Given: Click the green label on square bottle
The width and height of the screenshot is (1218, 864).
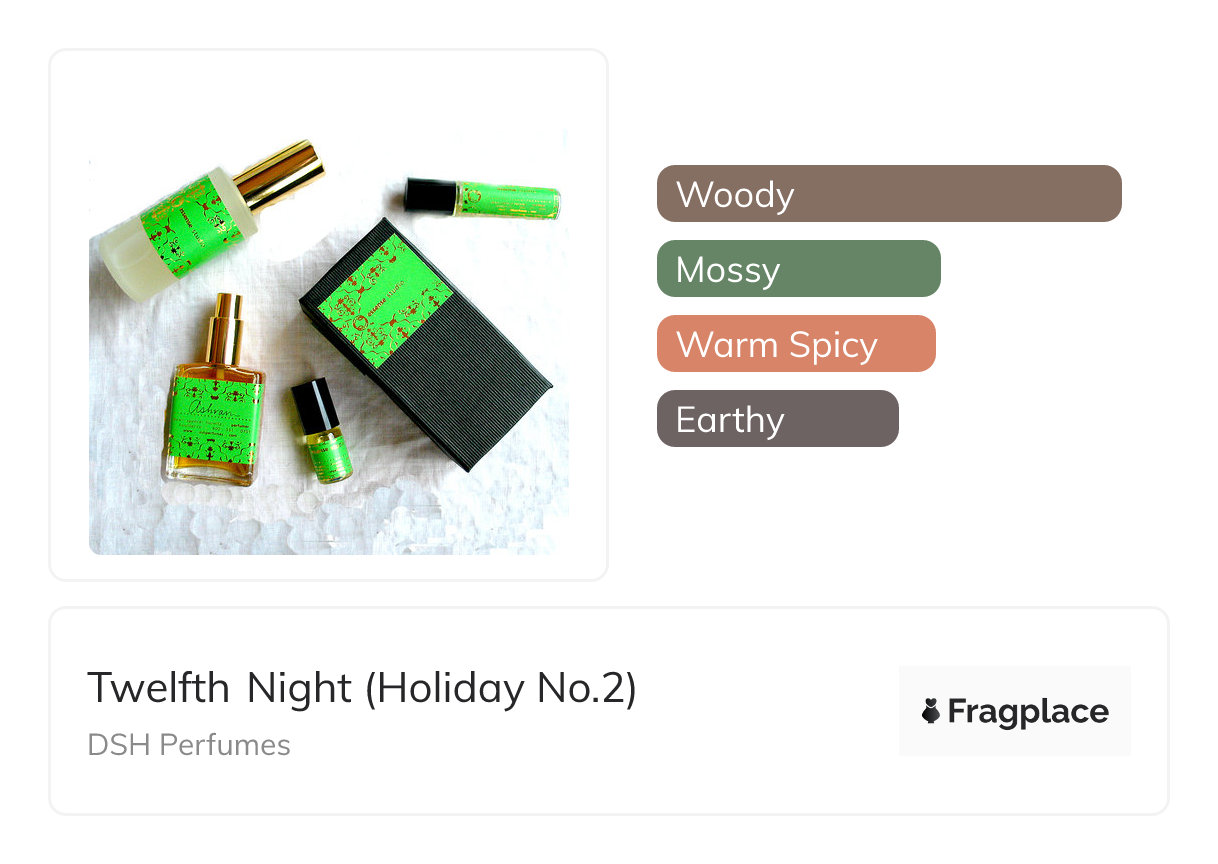Looking at the screenshot, I should 213,425.
